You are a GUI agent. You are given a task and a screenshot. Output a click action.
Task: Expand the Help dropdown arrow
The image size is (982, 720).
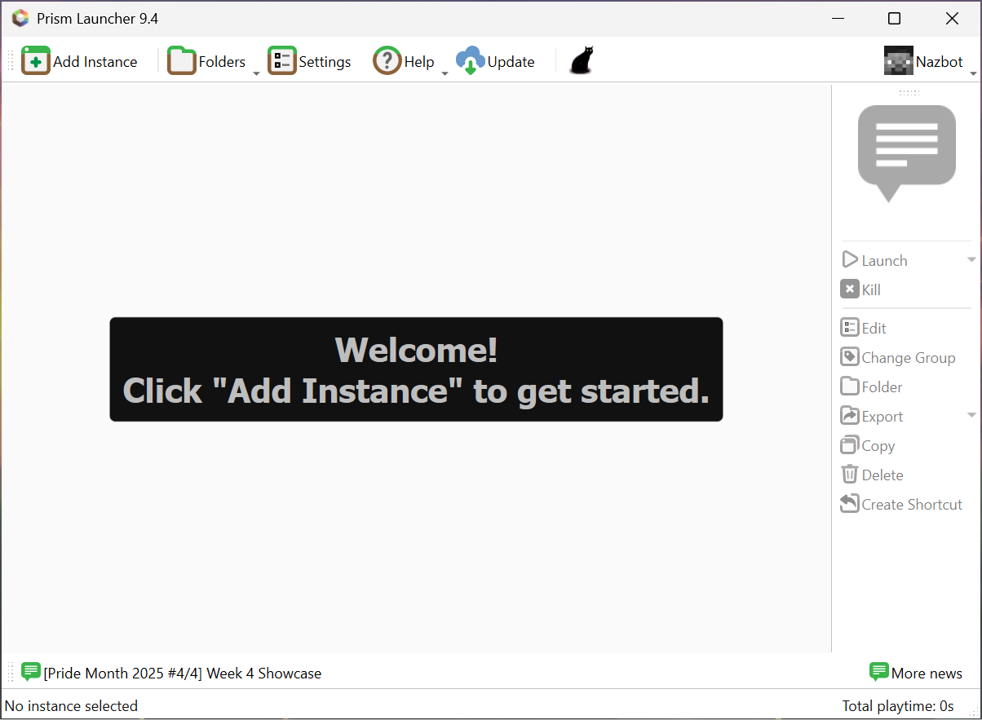444,73
